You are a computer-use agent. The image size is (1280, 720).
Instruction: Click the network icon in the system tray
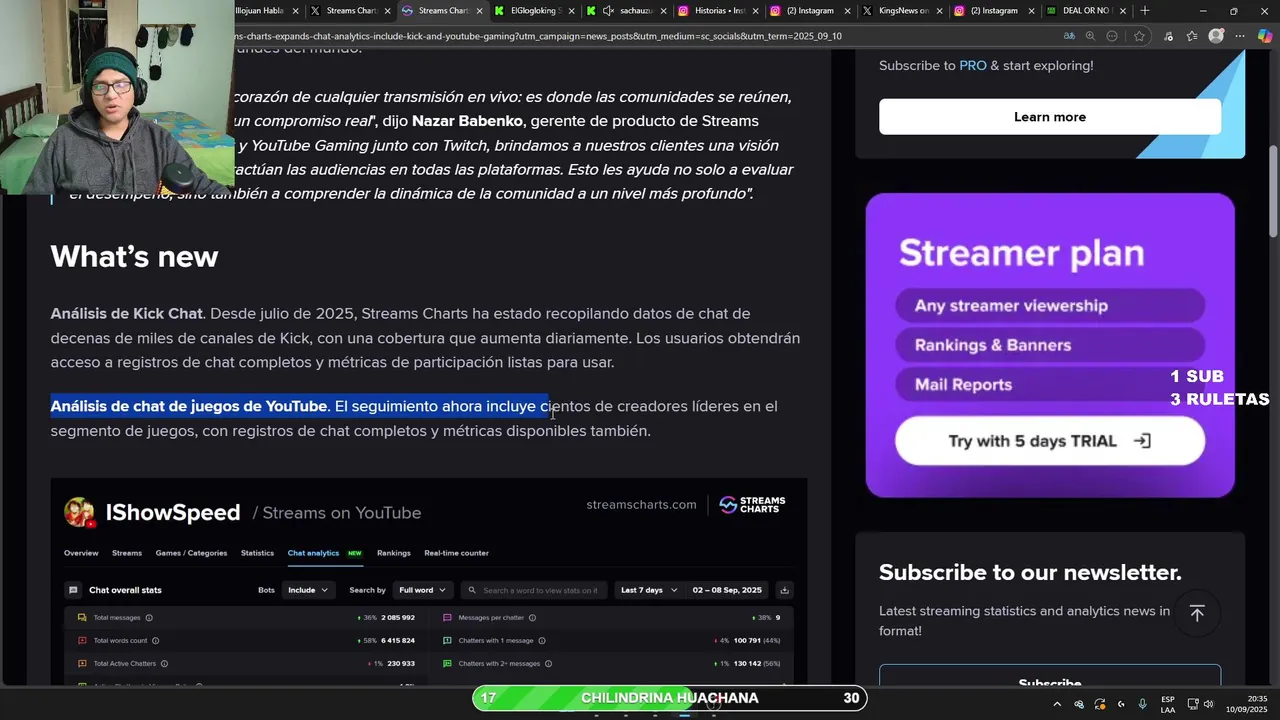(1193, 704)
